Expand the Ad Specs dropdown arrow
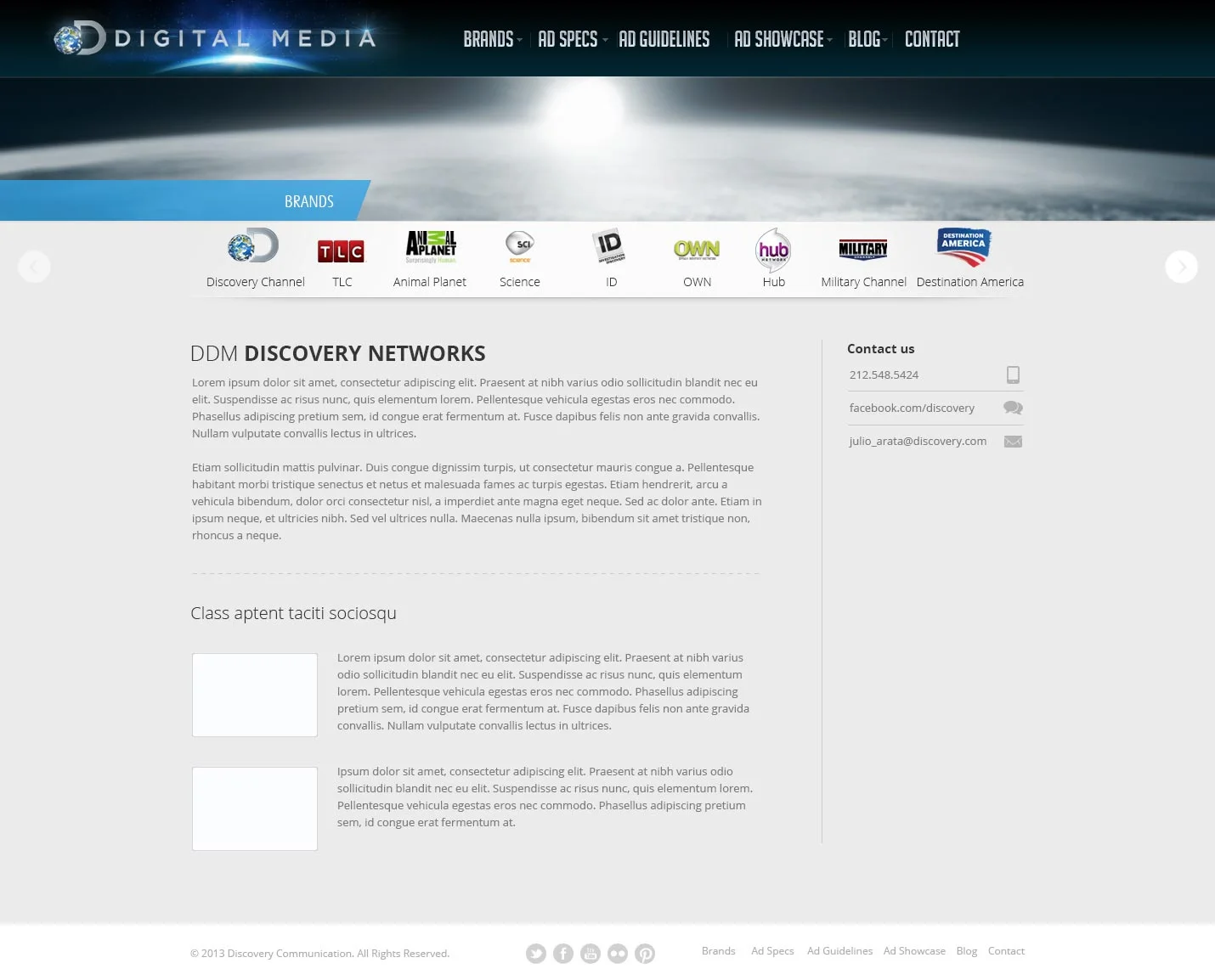Image resolution: width=1215 pixels, height=980 pixels. click(605, 40)
